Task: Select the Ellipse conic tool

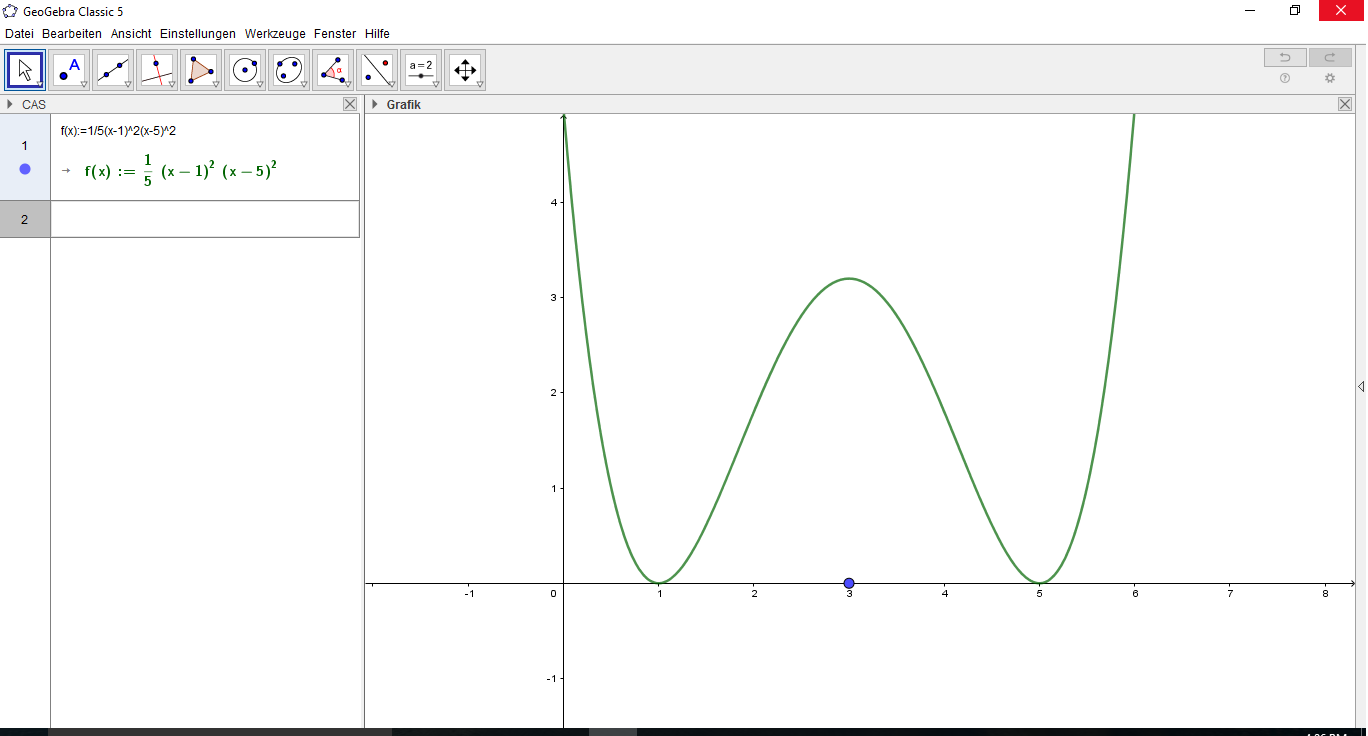Action: coord(289,70)
